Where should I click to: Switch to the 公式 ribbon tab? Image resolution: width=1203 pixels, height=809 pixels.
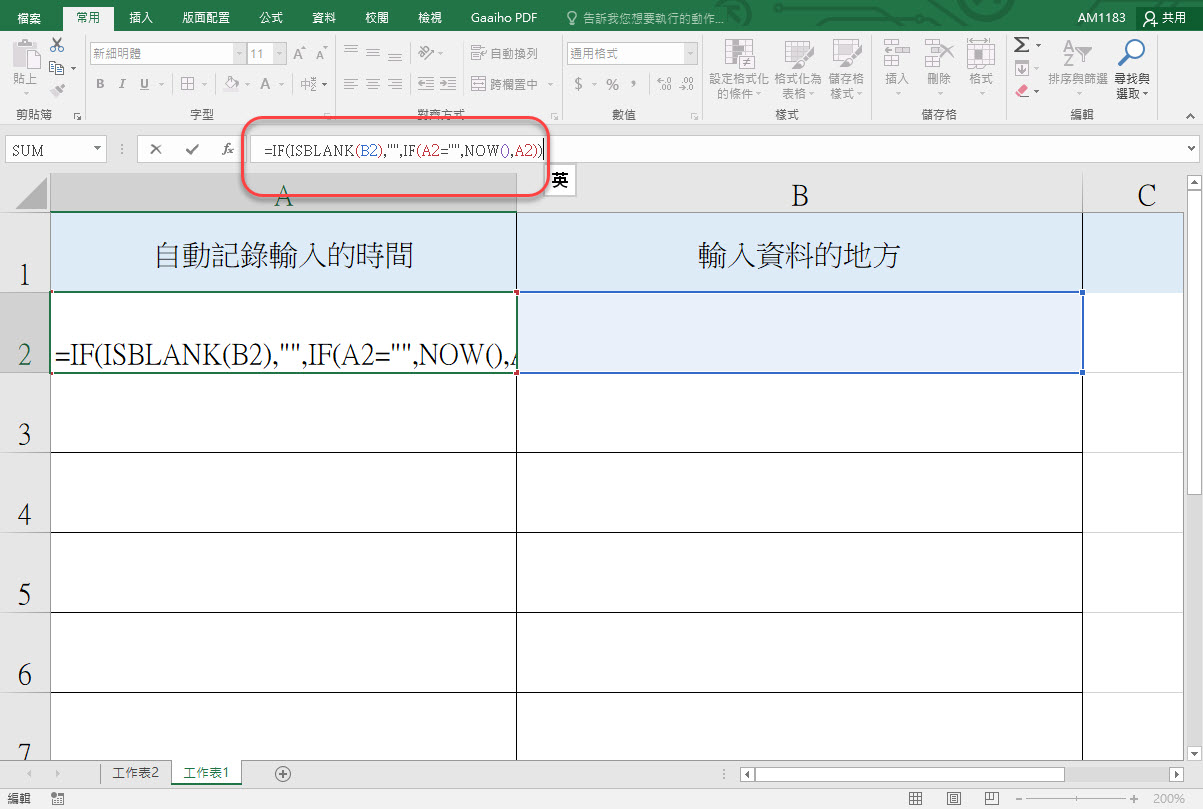270,17
